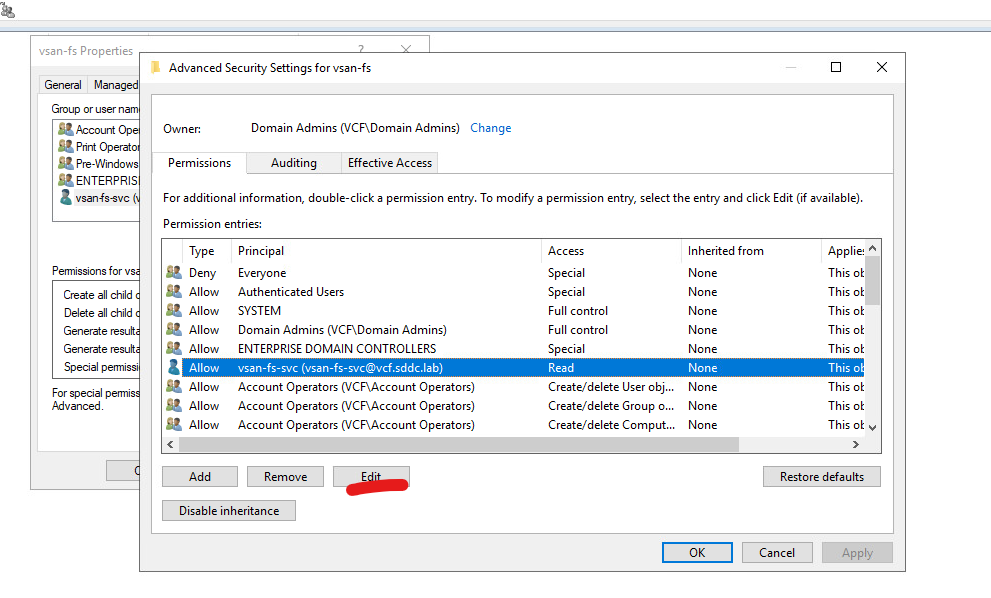Image resolution: width=991 pixels, height=598 pixels.
Task: Select the Permissions tab
Action: tap(199, 163)
